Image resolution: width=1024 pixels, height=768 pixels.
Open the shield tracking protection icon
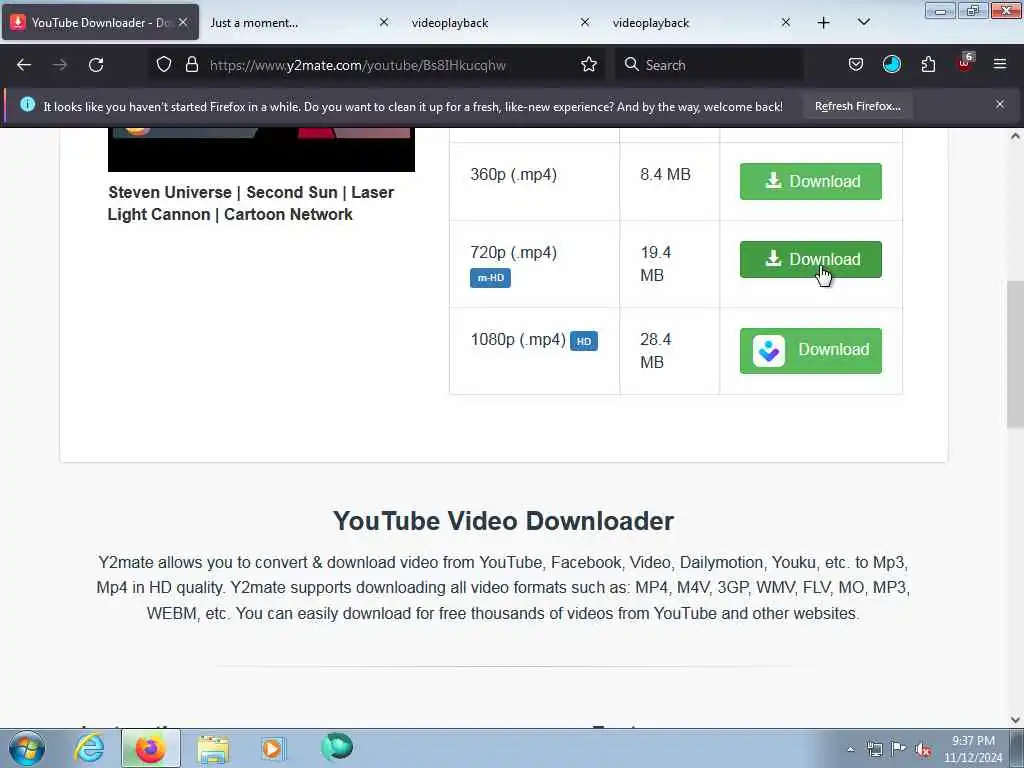(x=164, y=64)
